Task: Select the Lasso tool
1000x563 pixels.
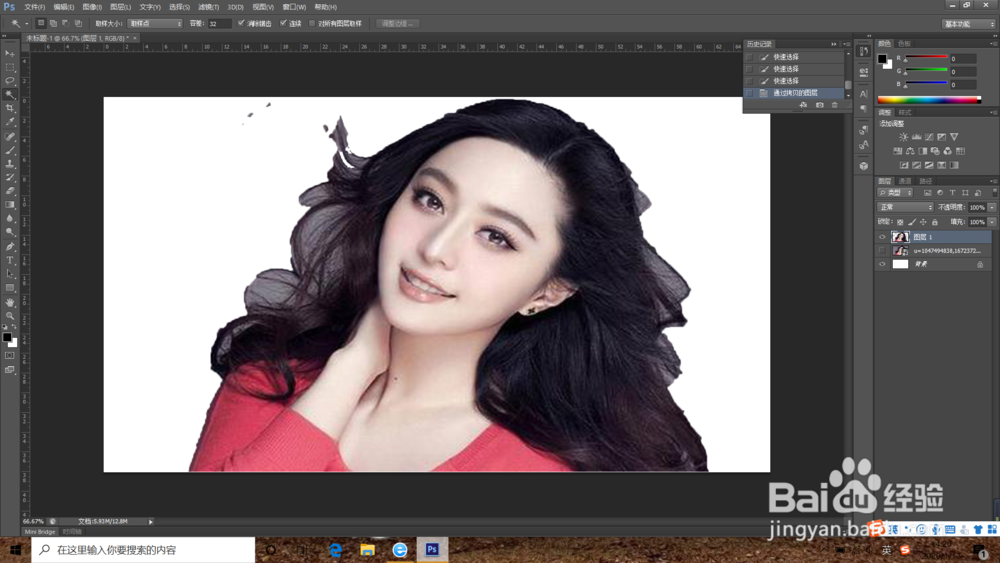Action: click(10, 81)
